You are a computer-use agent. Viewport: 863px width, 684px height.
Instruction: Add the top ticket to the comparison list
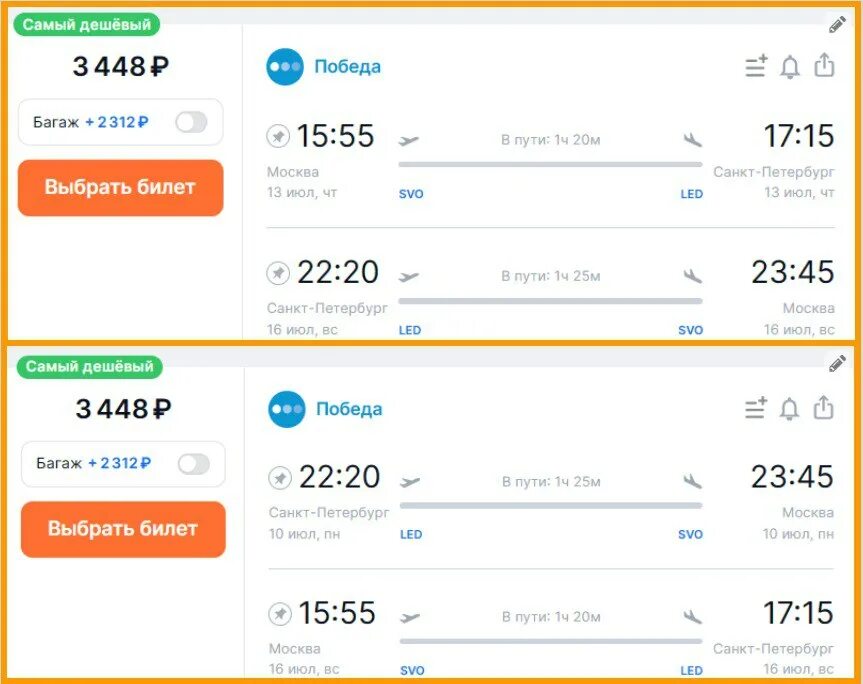(x=756, y=67)
